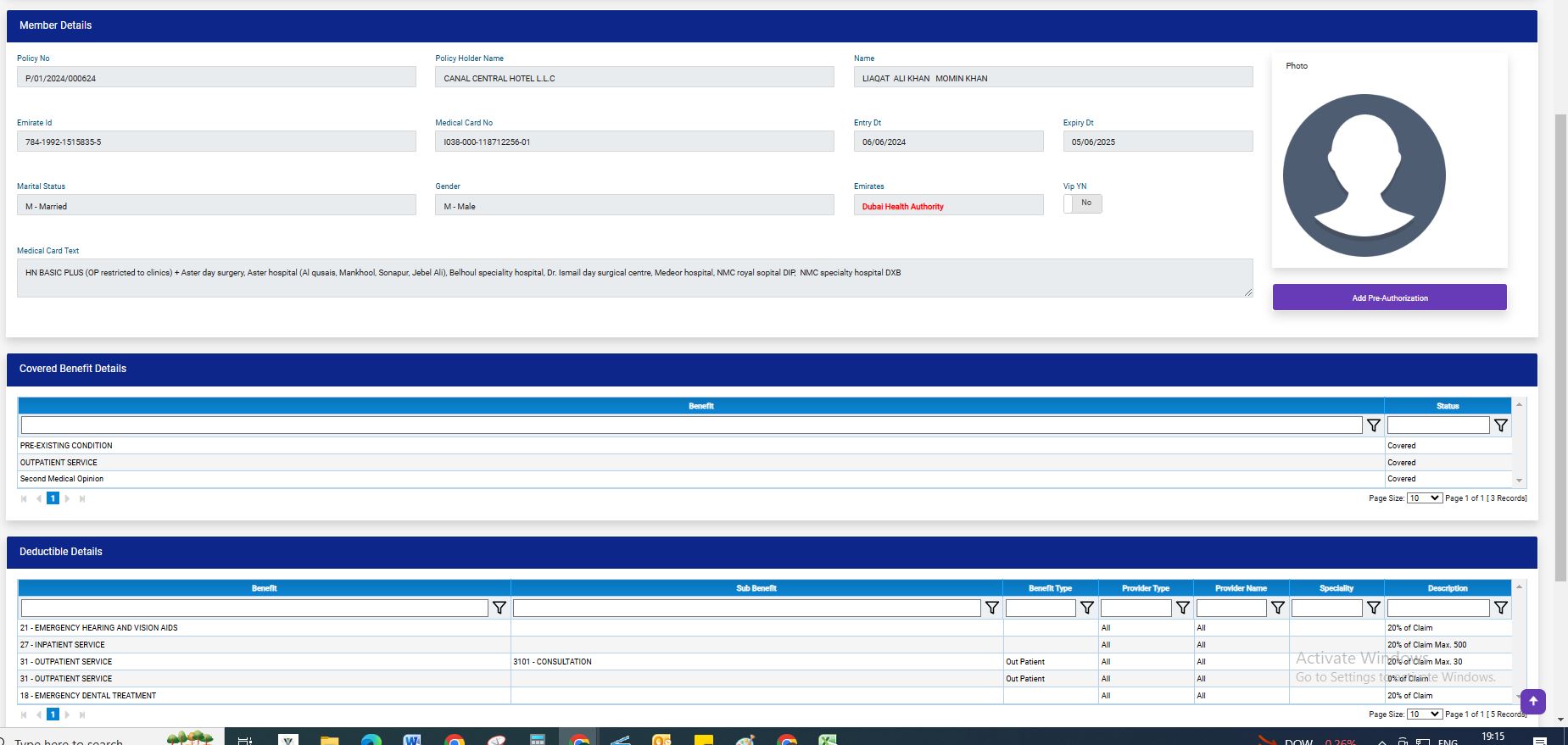1568x745 pixels.
Task: Click the Covered Benefit filter text box
Action: 690,425
